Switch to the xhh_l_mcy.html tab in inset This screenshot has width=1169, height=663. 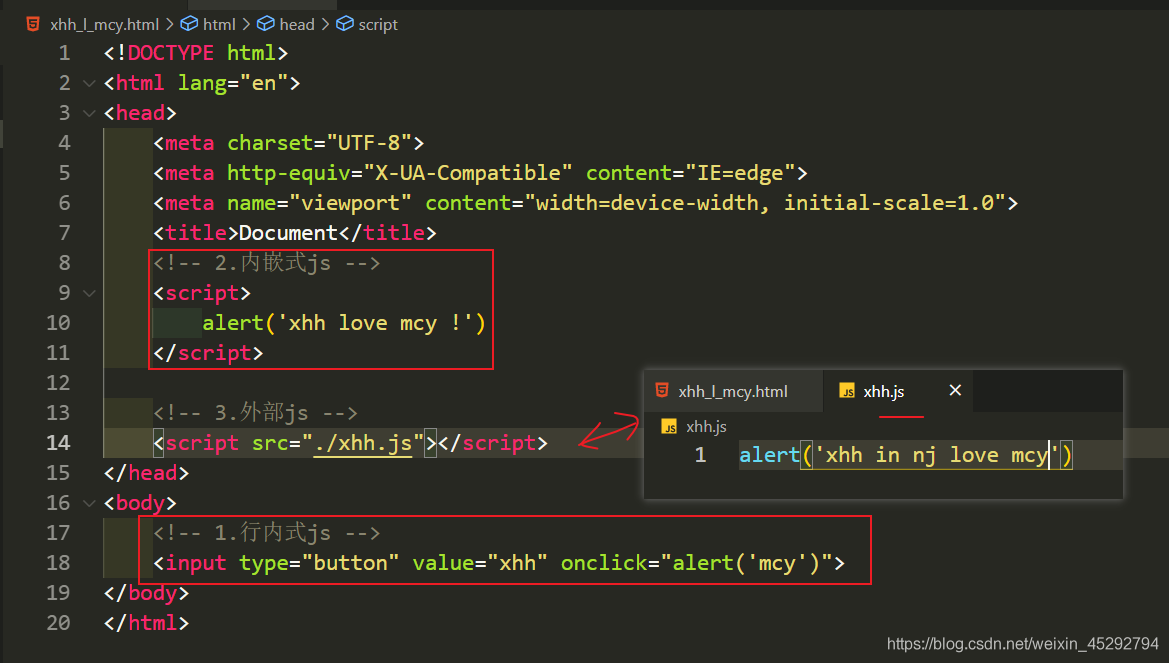[734, 391]
